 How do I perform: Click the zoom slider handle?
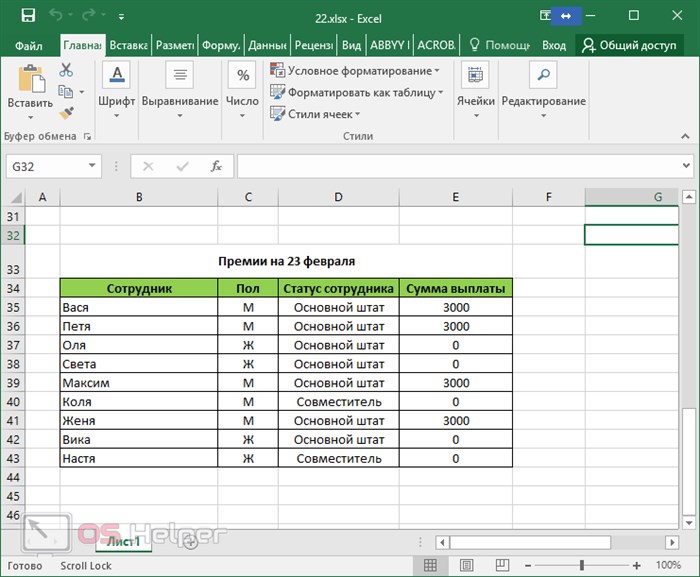[x=582, y=565]
